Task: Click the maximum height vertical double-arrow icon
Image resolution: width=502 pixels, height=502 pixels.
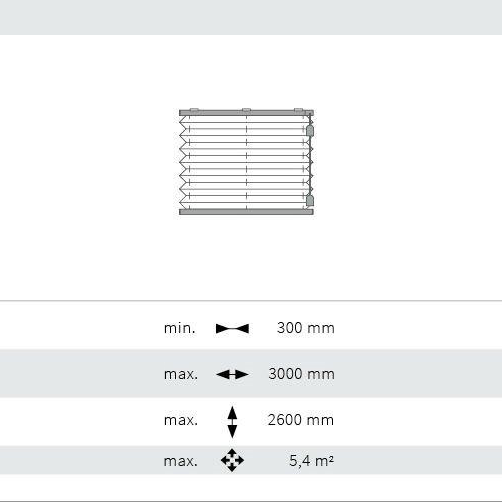Action: 232,422
